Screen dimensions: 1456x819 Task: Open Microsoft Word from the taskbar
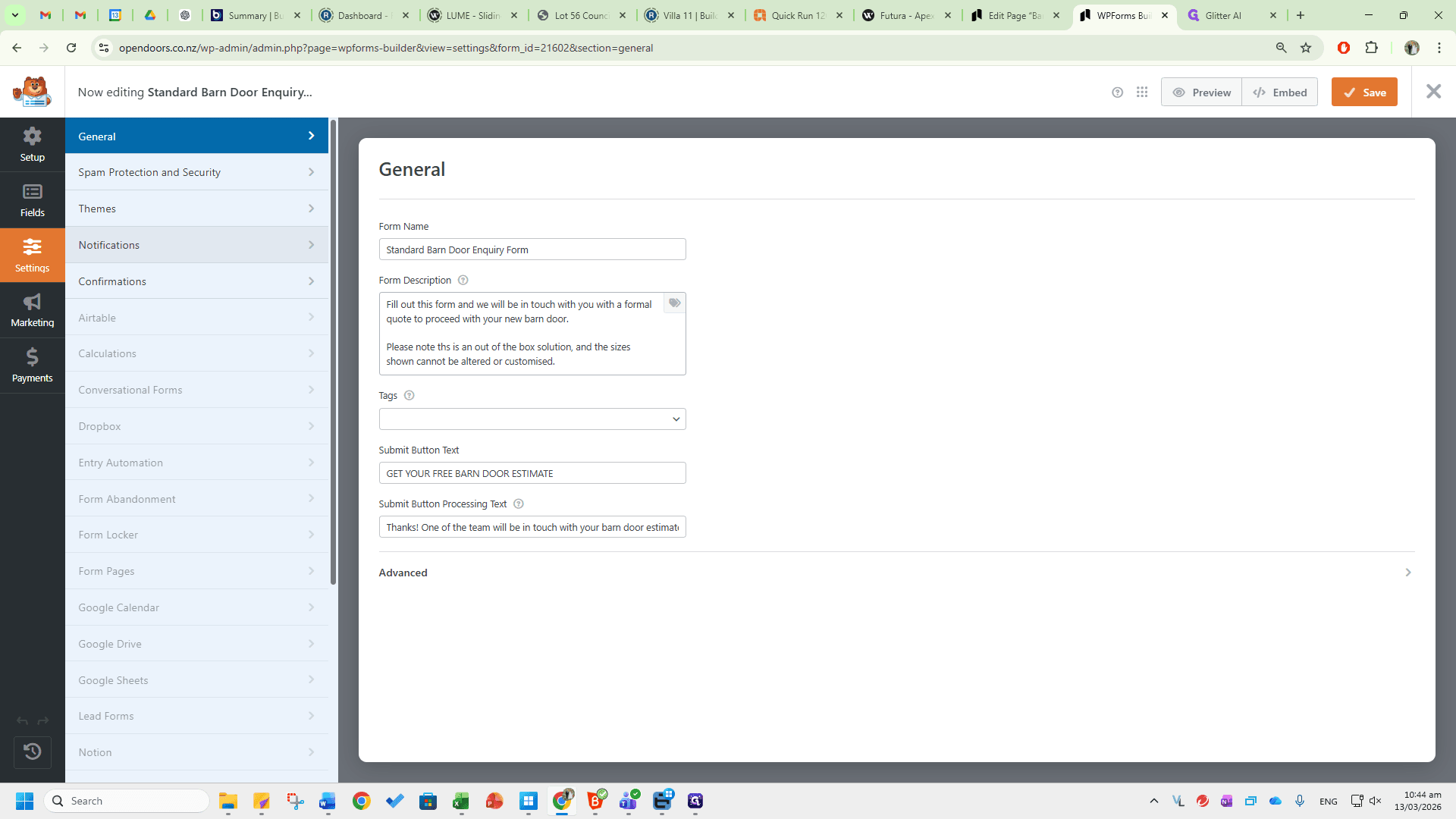coord(328,801)
